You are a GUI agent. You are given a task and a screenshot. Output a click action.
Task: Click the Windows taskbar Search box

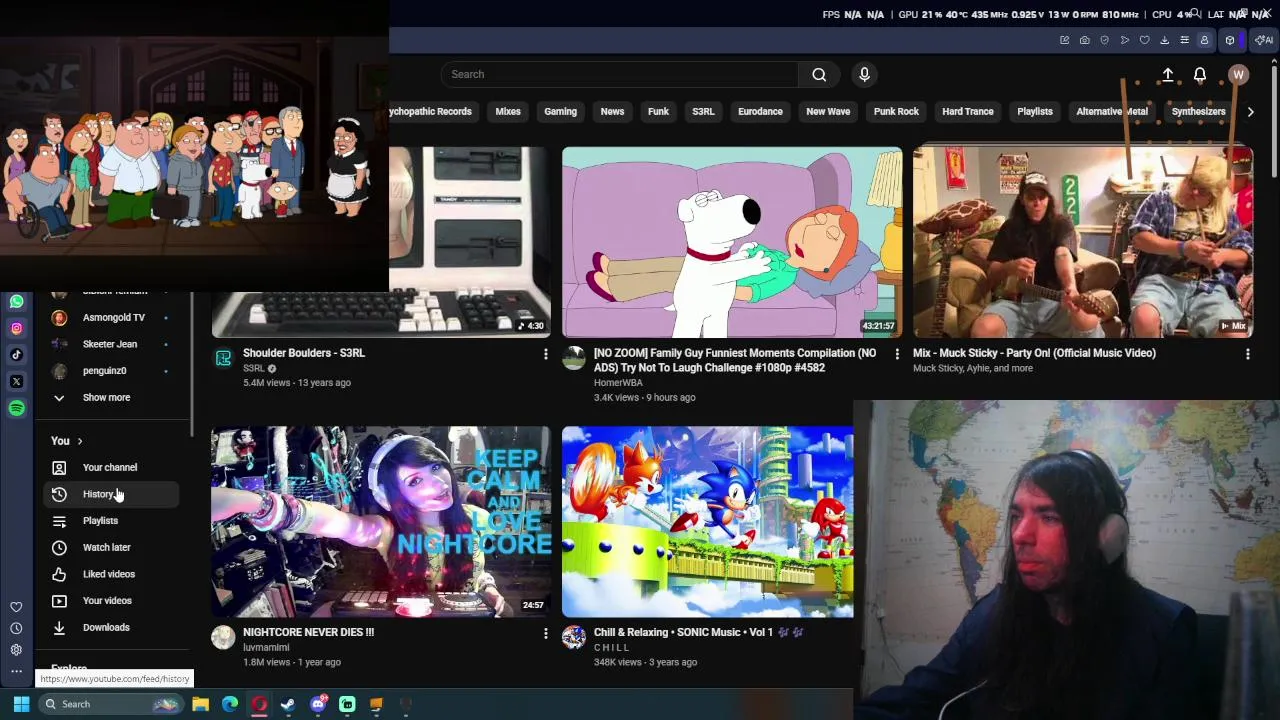click(x=110, y=704)
